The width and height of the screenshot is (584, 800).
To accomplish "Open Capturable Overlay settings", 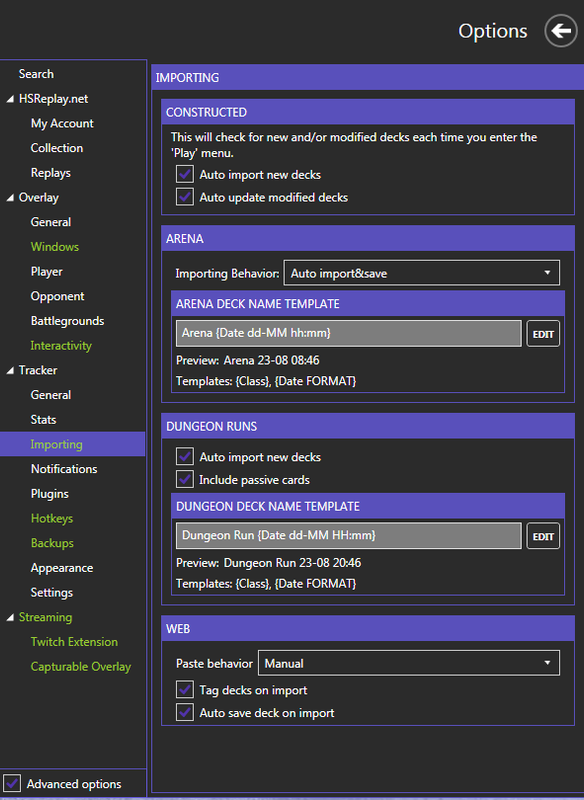I will pos(81,666).
